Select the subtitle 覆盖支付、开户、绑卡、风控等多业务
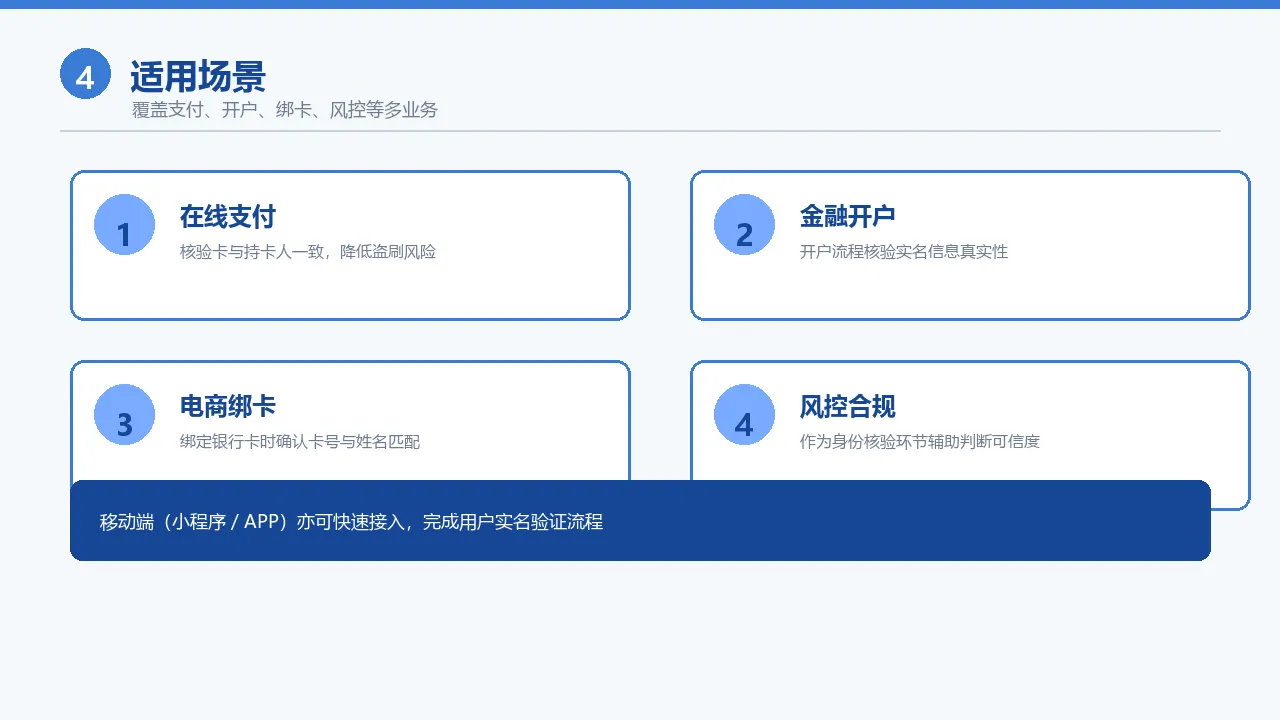Image resolution: width=1280 pixels, height=720 pixels. coord(285,110)
